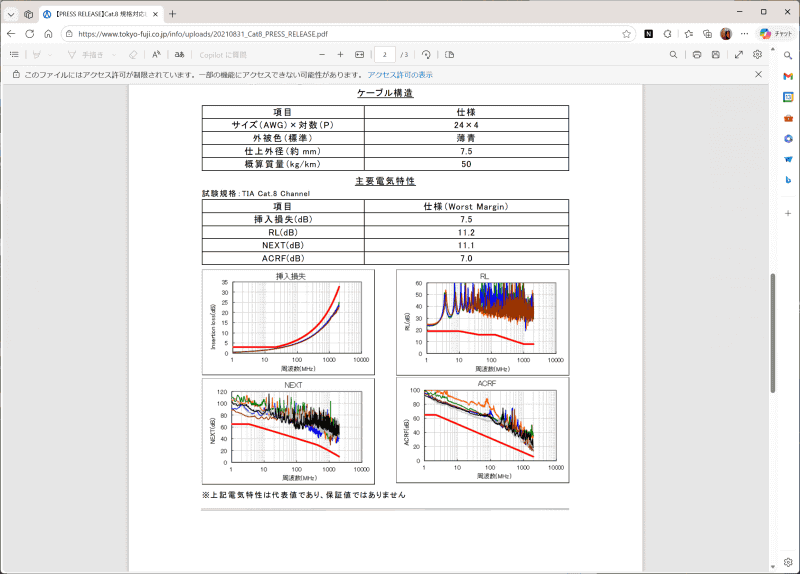This screenshot has height=574, width=800.
Task: Click the 挿入損失 chart
Action: pos(288,322)
